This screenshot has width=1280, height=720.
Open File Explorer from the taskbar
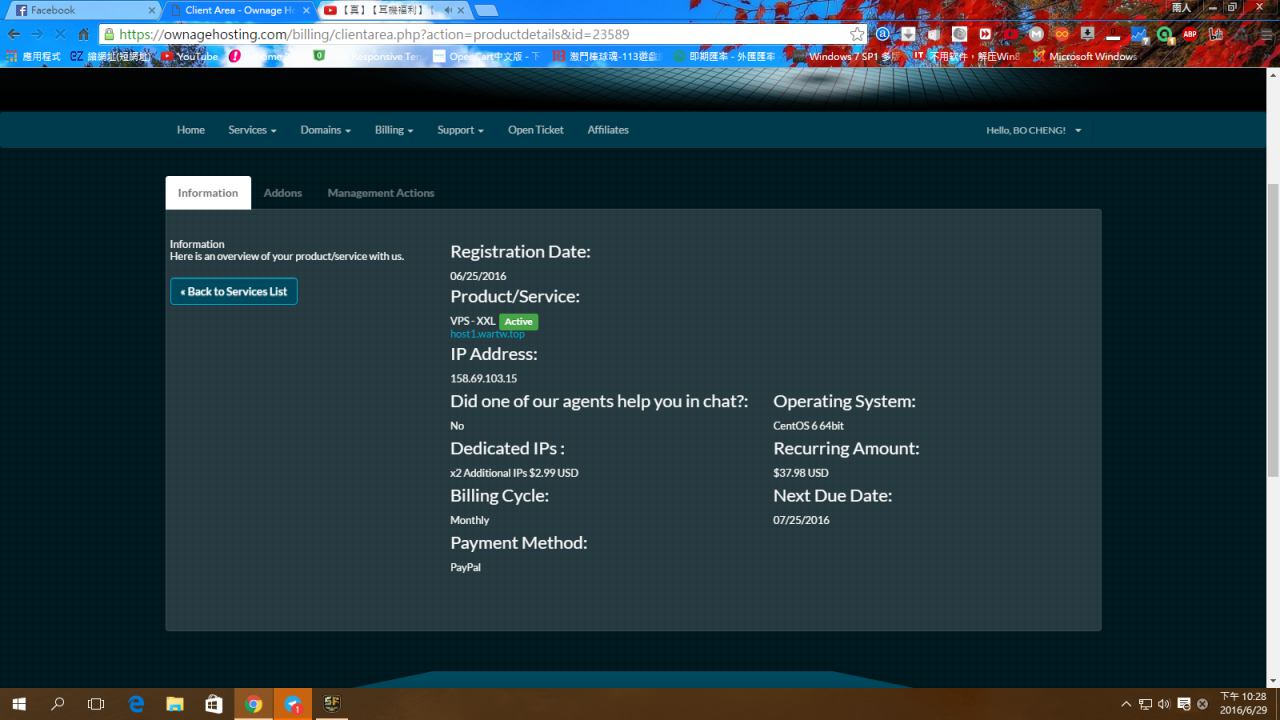[x=175, y=704]
